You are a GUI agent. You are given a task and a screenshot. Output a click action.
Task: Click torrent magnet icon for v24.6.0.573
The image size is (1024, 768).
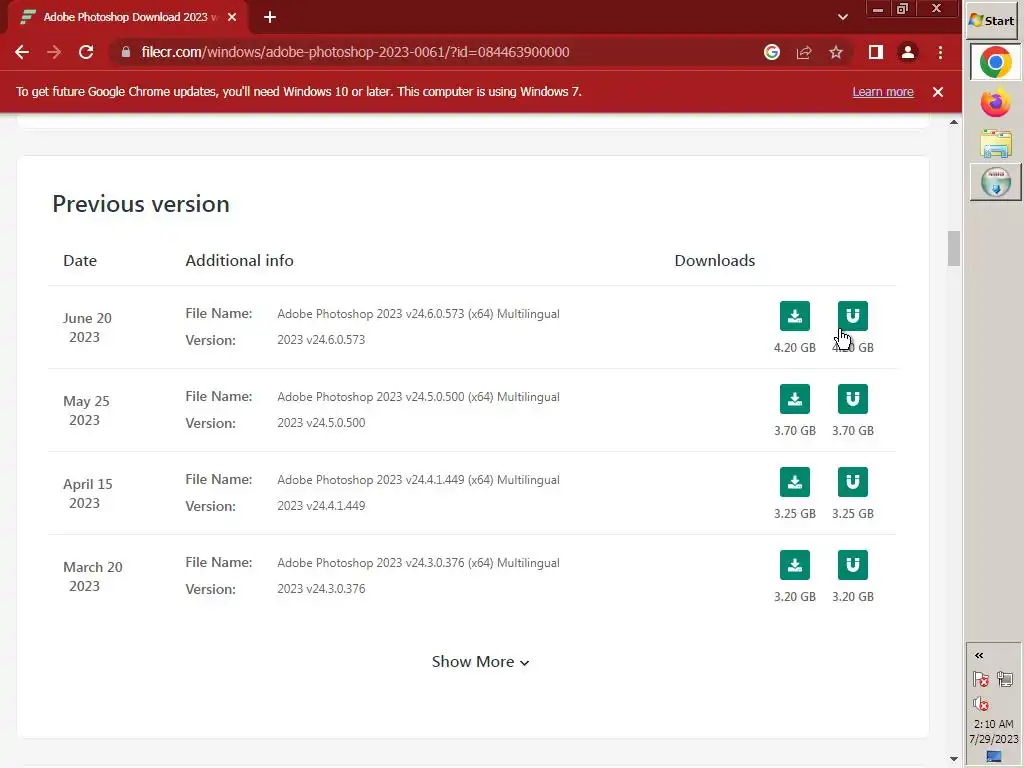coord(852,316)
